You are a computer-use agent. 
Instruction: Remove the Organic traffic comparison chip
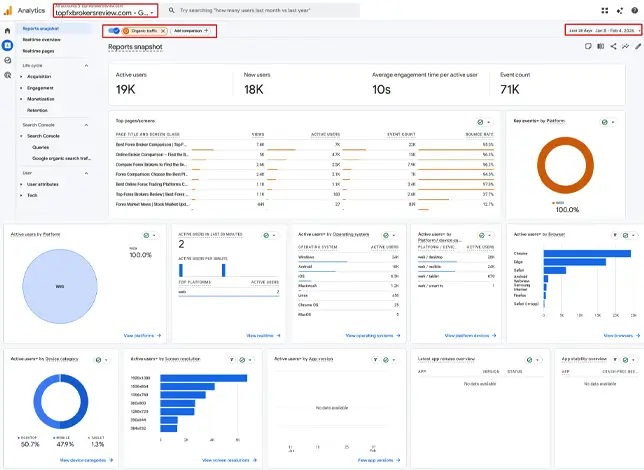[163, 31]
